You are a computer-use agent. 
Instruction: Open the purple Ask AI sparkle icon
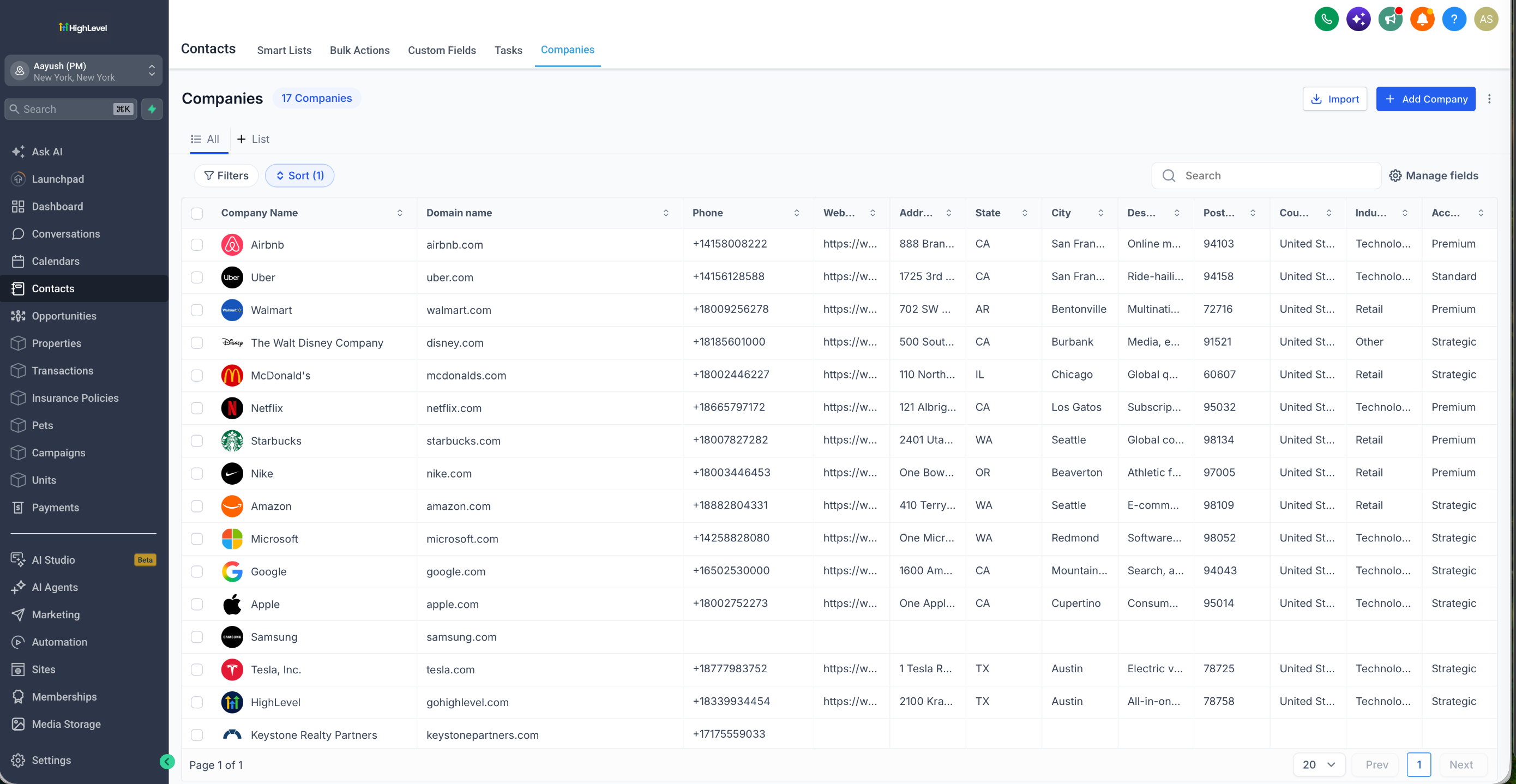click(x=1358, y=20)
